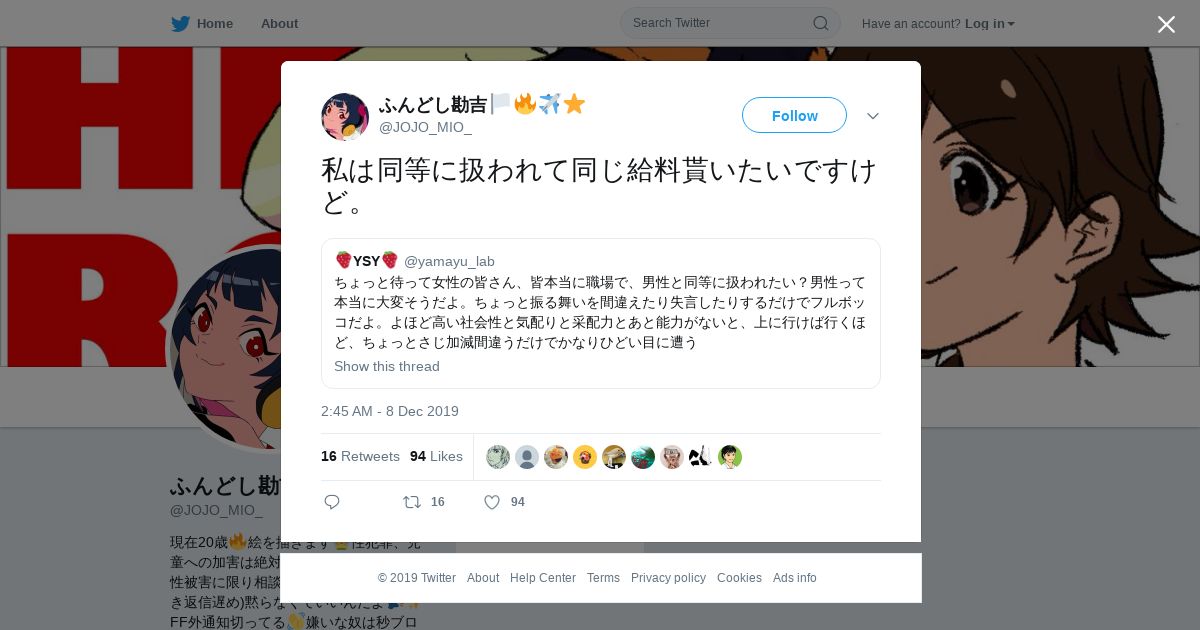Click the last green liker avatar
The width and height of the screenshot is (1200, 630).
pos(730,457)
